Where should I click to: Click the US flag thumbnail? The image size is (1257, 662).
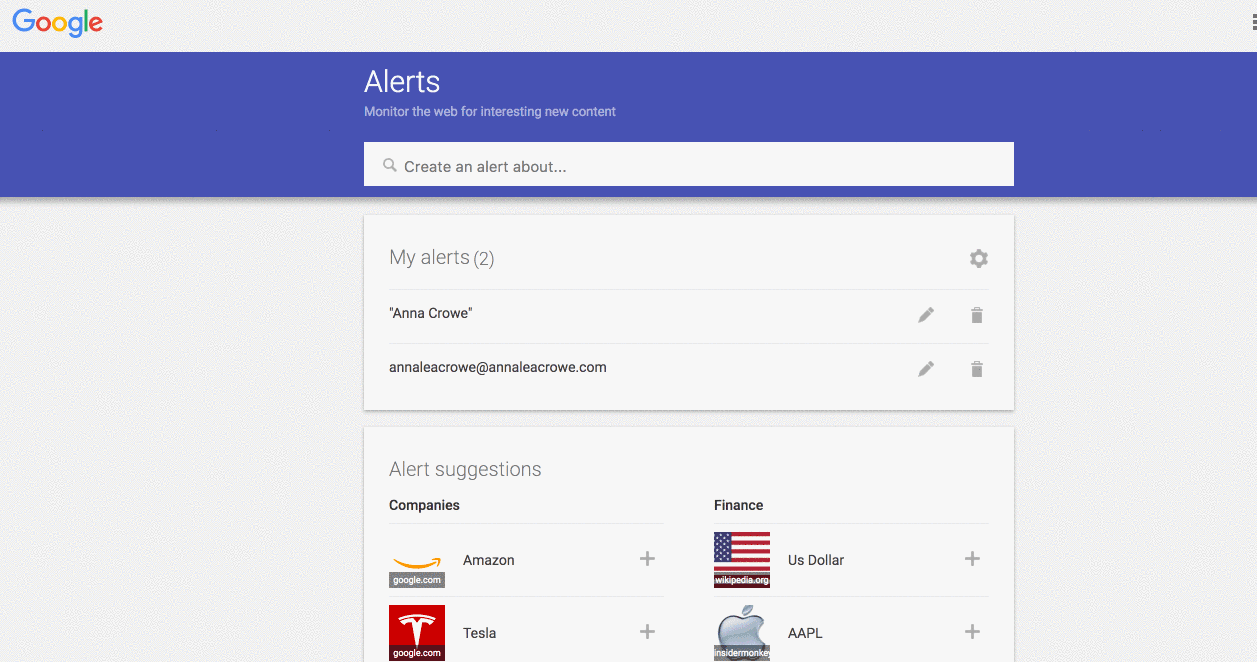click(x=741, y=559)
